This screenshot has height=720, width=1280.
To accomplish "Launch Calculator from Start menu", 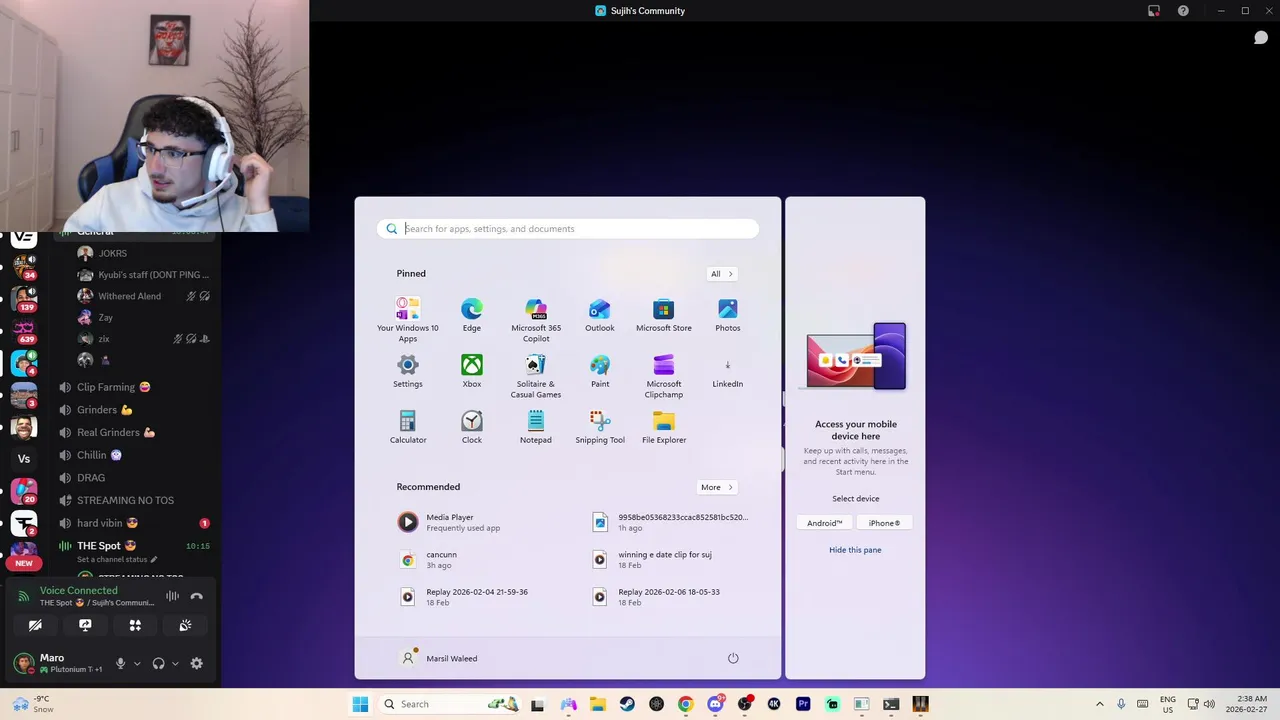I will [408, 427].
